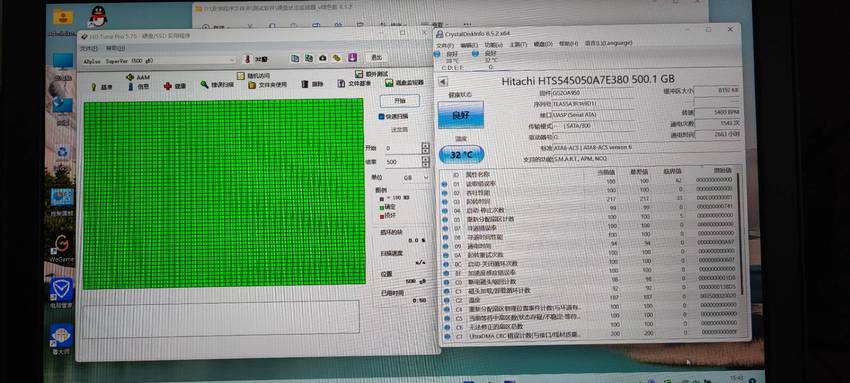The width and height of the screenshot is (850, 383).
Task: Select the Error Scan magnifier tab
Action: coord(217,85)
